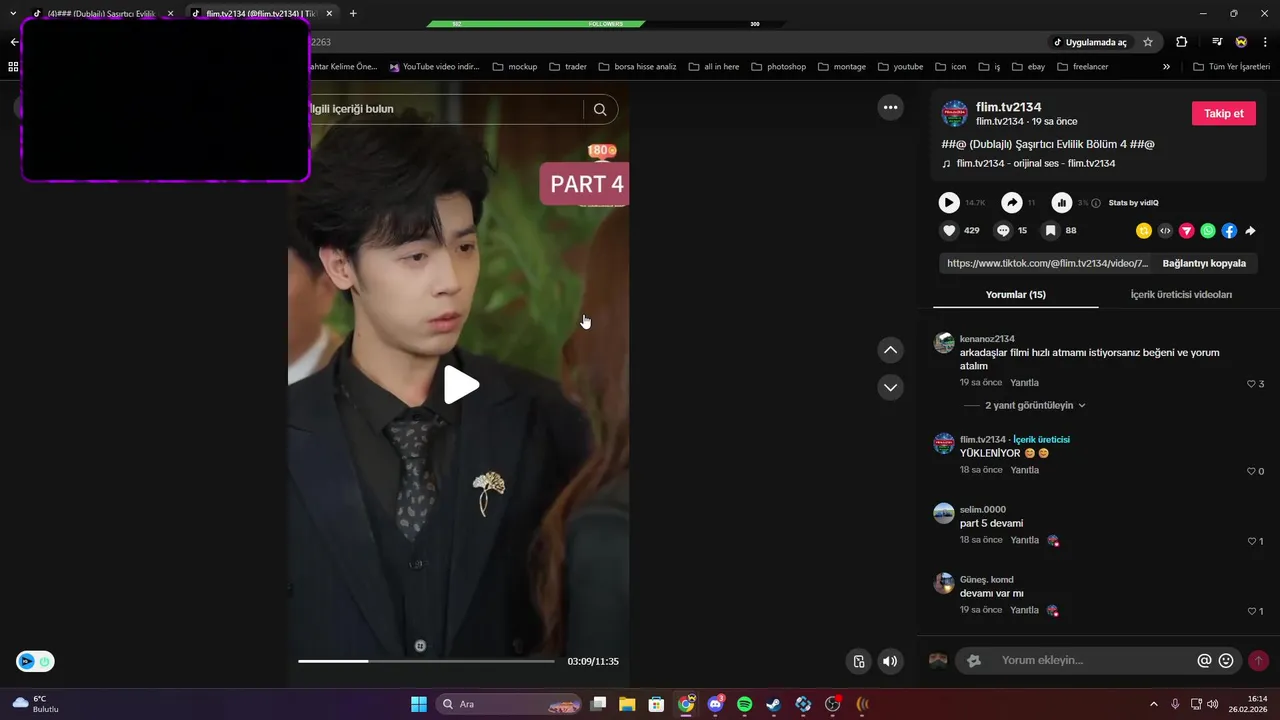The image size is (1280, 720).
Task: Click the embed code icon
Action: tap(1165, 231)
